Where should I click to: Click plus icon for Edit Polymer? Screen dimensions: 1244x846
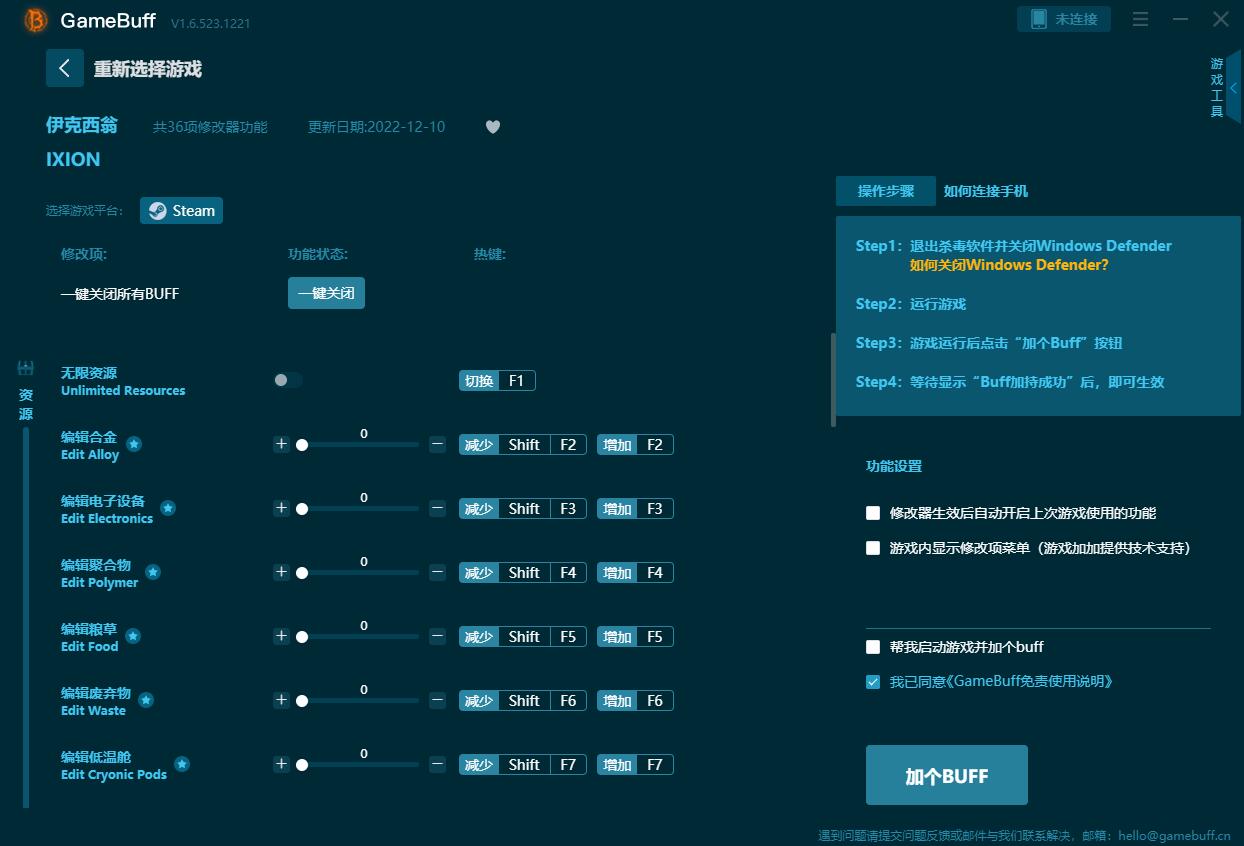(x=281, y=572)
